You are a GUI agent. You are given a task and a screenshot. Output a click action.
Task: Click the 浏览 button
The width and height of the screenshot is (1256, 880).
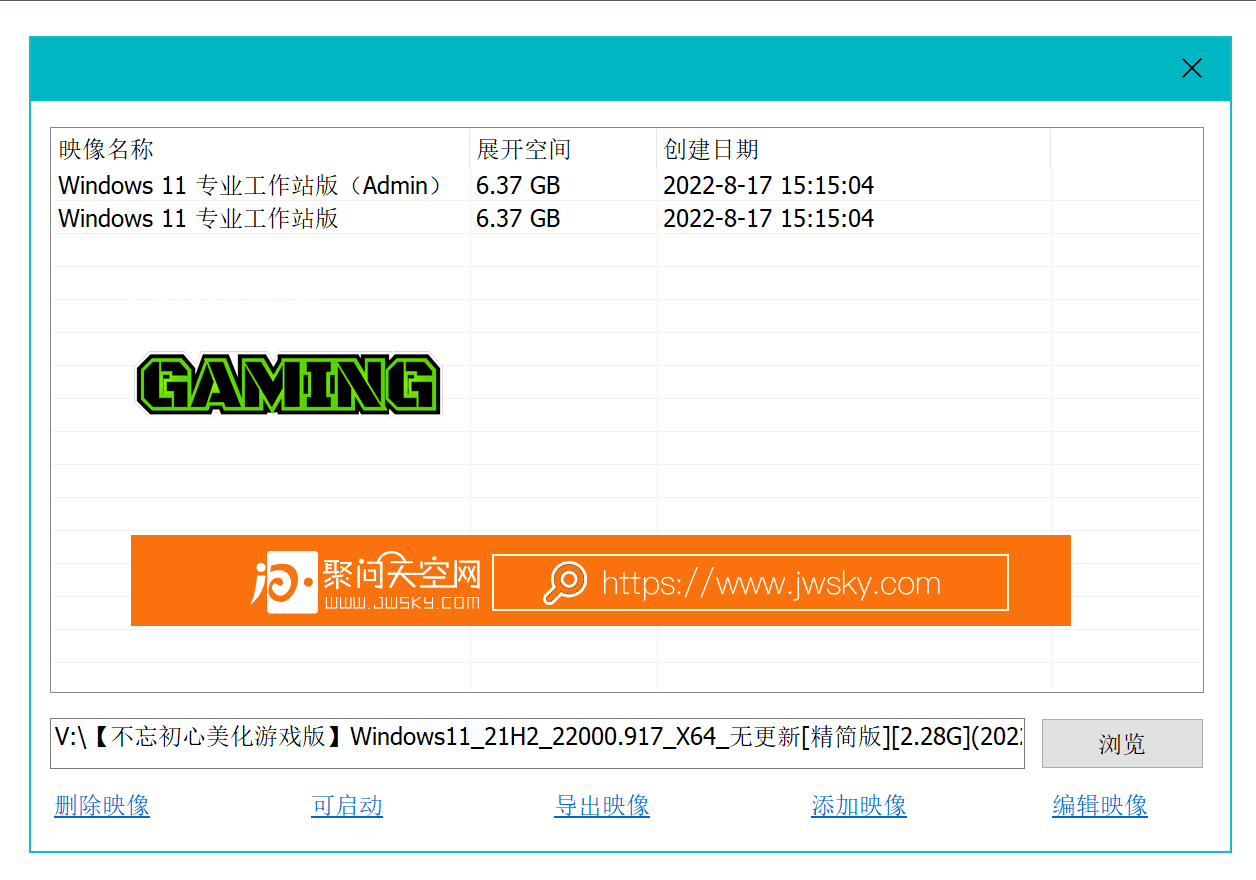1122,744
